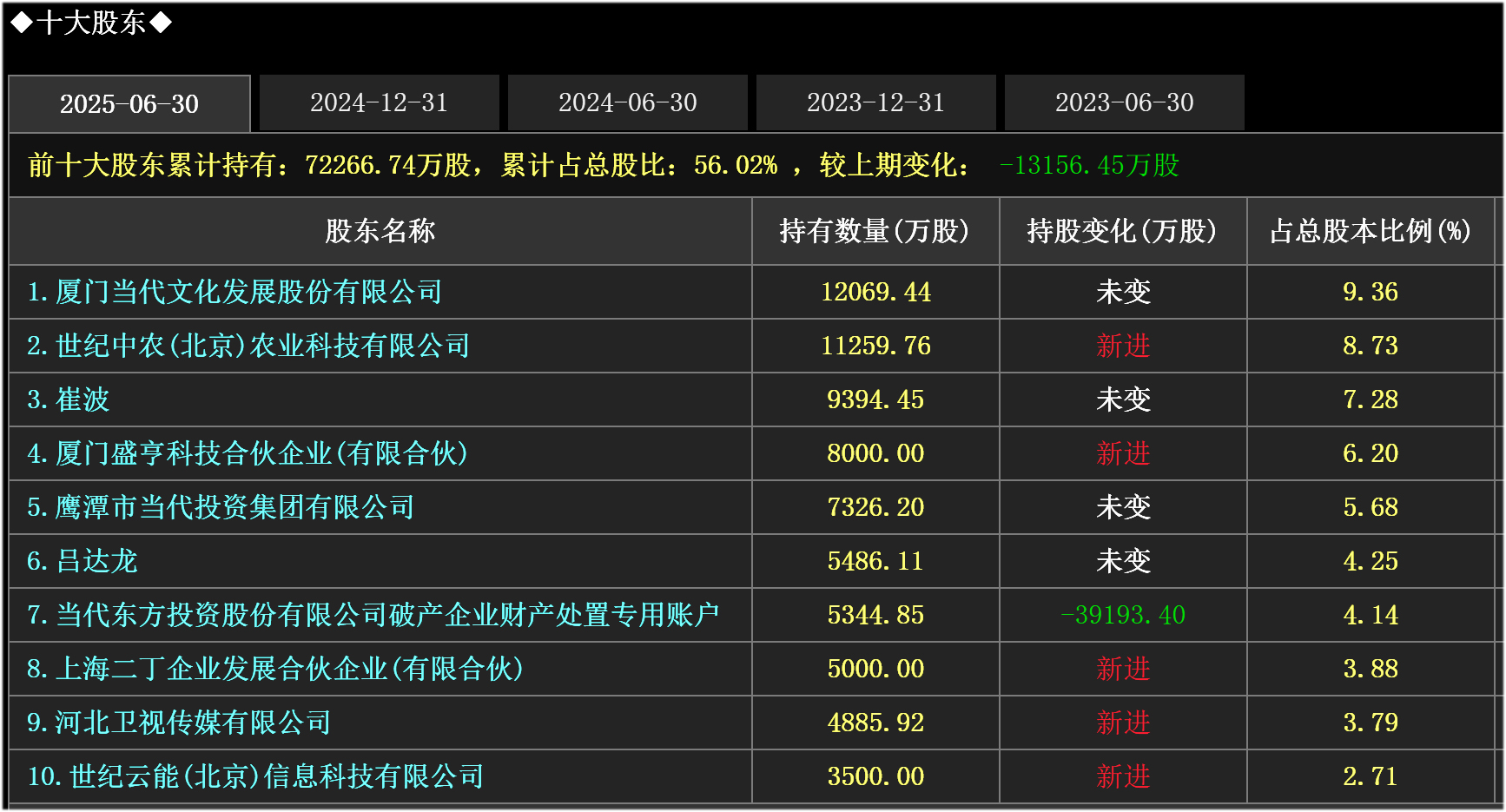
Task: Click the 十大股东 section title
Action: 91,23
